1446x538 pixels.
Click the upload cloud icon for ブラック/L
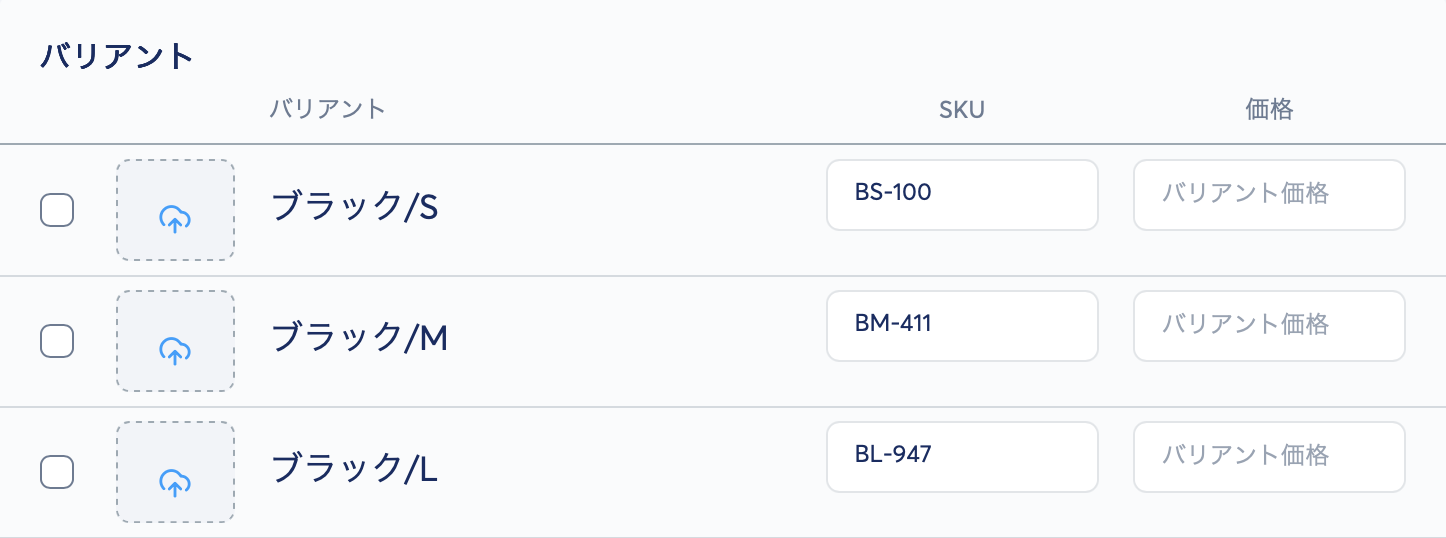point(175,481)
